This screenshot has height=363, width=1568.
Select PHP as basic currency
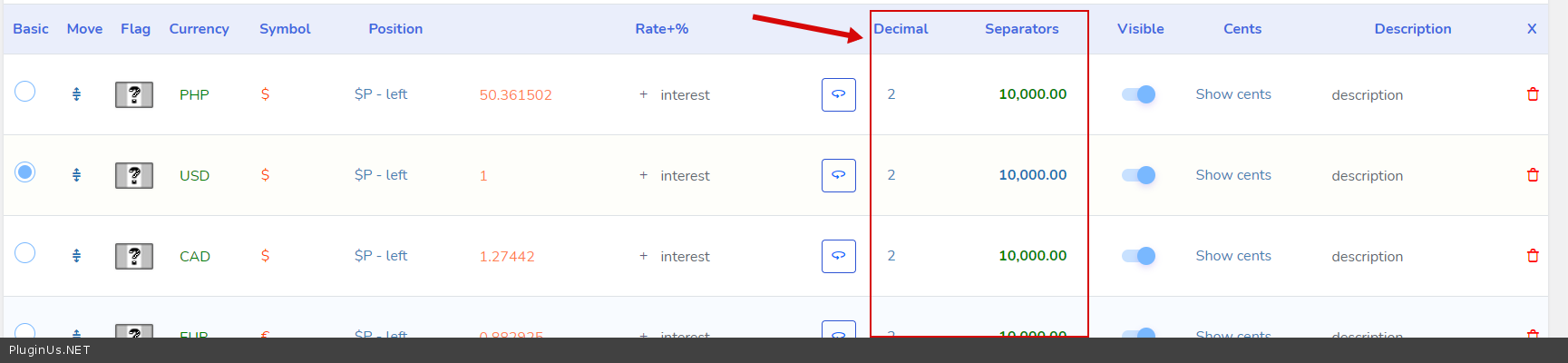25,92
